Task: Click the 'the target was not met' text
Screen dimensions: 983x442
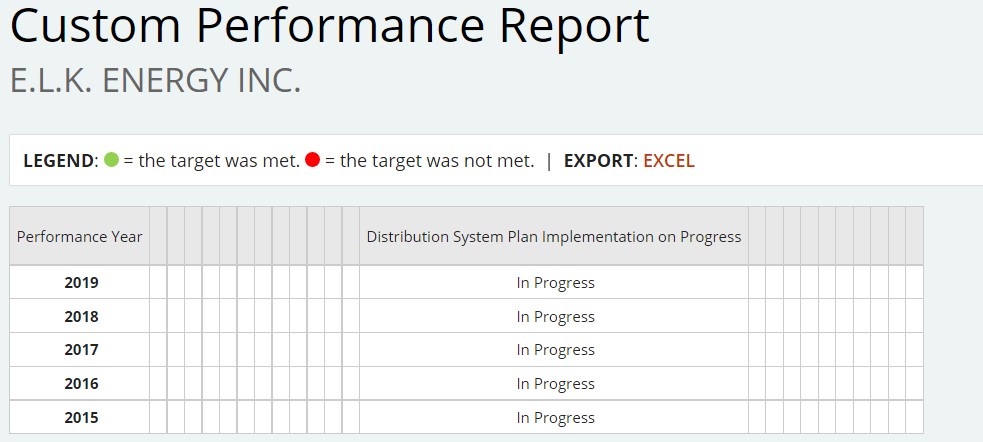Action: (x=437, y=161)
